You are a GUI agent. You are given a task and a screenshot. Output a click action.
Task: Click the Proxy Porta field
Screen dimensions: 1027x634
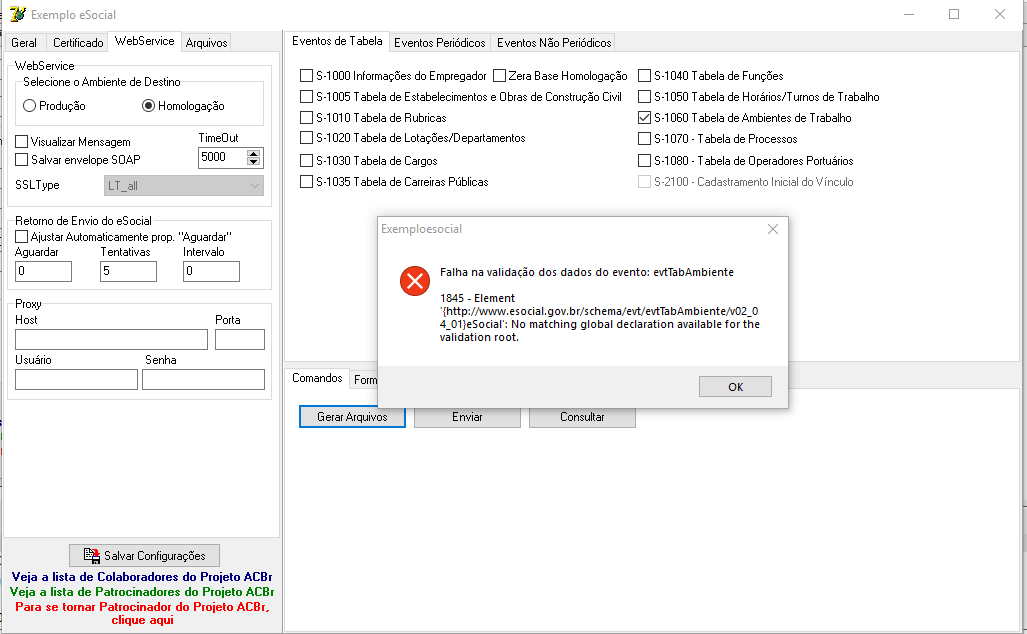[x=240, y=339]
